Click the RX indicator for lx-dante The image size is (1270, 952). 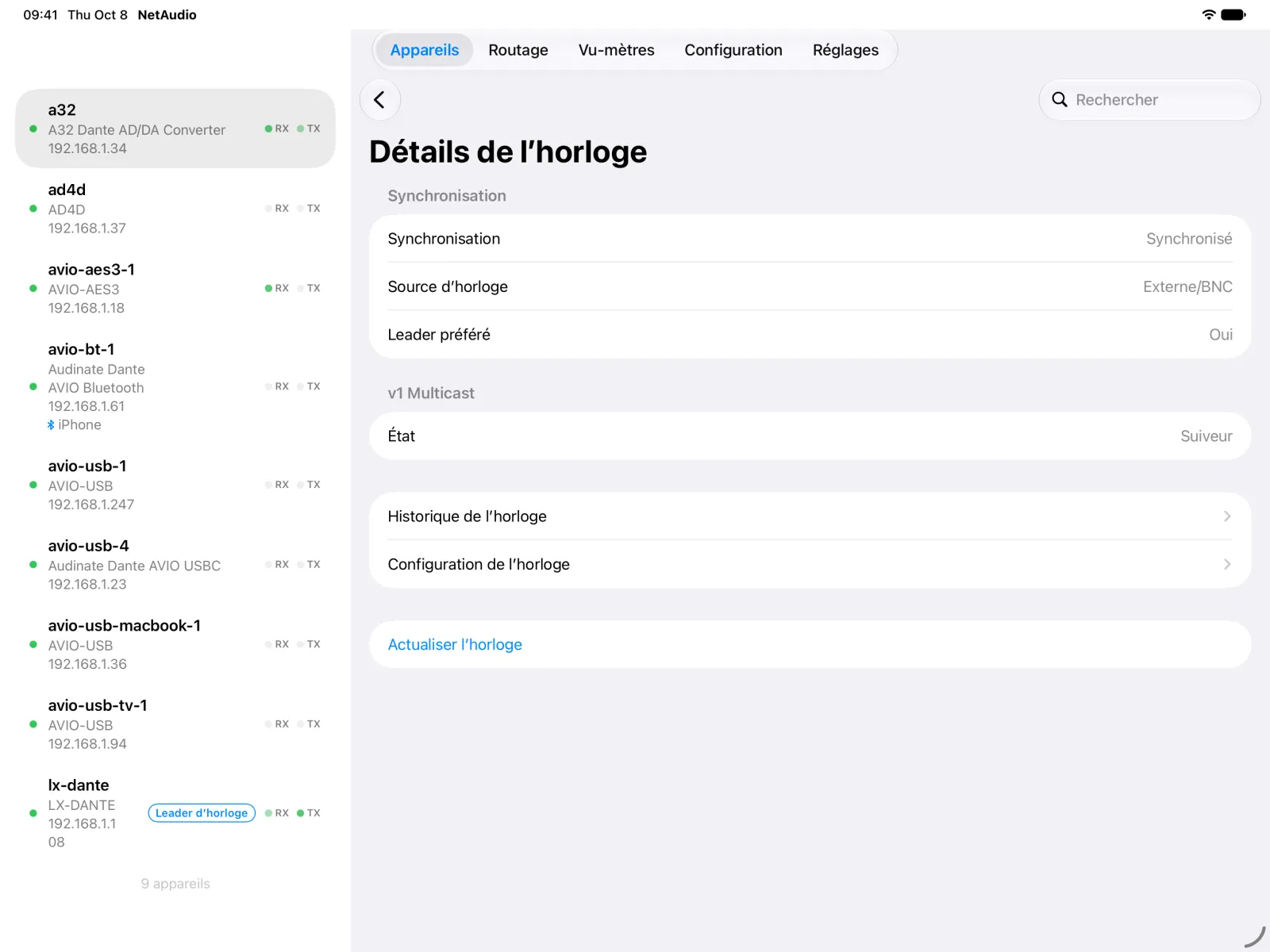click(x=277, y=813)
